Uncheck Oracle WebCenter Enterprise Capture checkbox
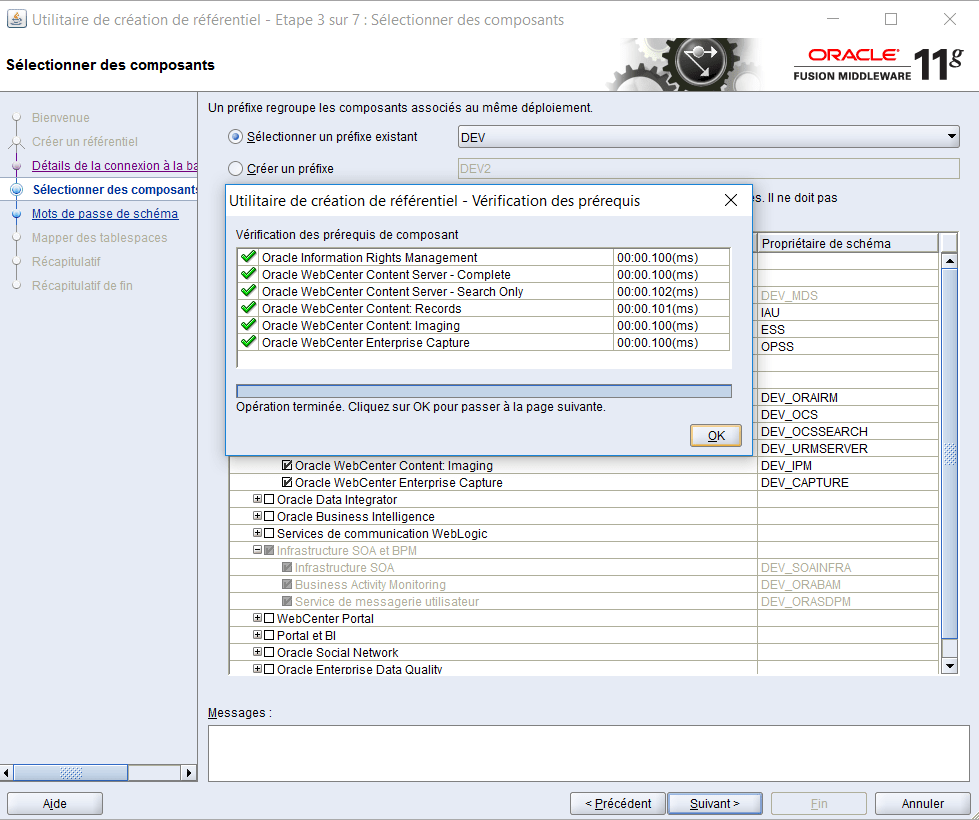Image resolution: width=979 pixels, height=820 pixels. point(287,483)
